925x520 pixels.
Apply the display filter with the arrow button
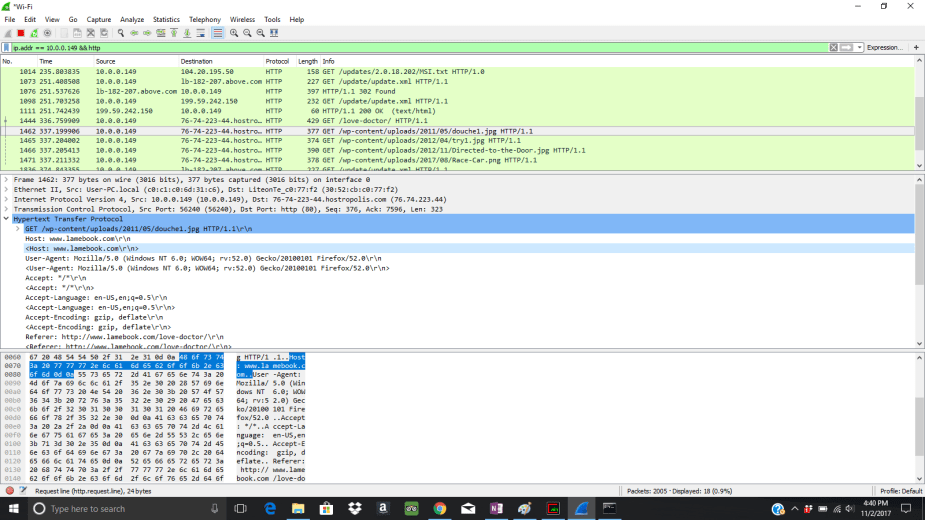coord(847,47)
